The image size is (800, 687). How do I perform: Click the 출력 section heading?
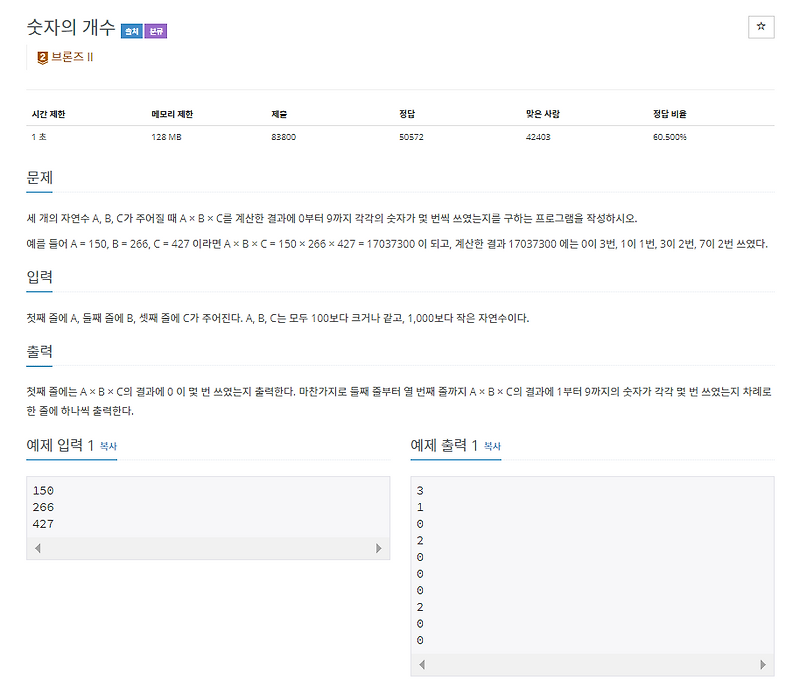pyautogui.click(x=39, y=351)
